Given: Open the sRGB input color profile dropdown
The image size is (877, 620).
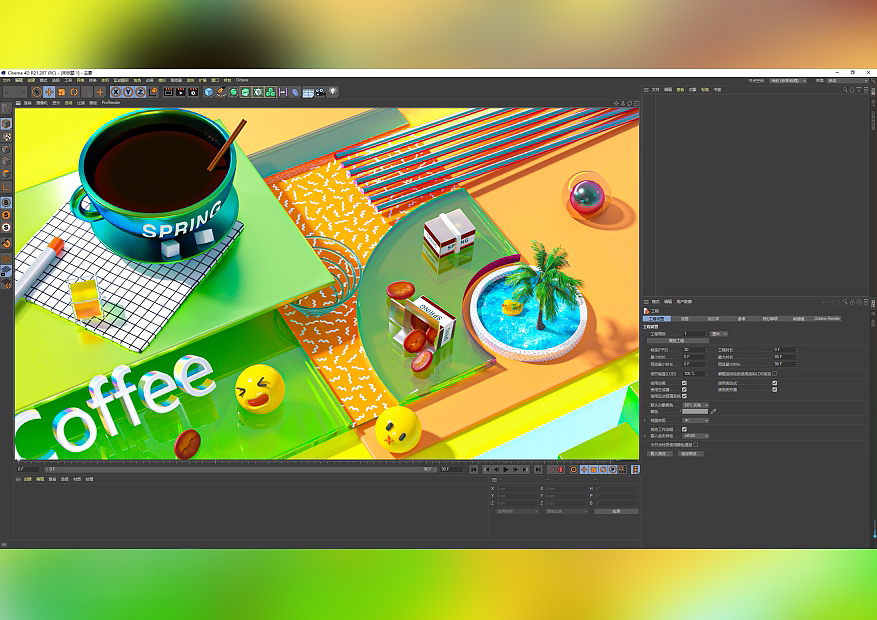Looking at the screenshot, I should (695, 436).
